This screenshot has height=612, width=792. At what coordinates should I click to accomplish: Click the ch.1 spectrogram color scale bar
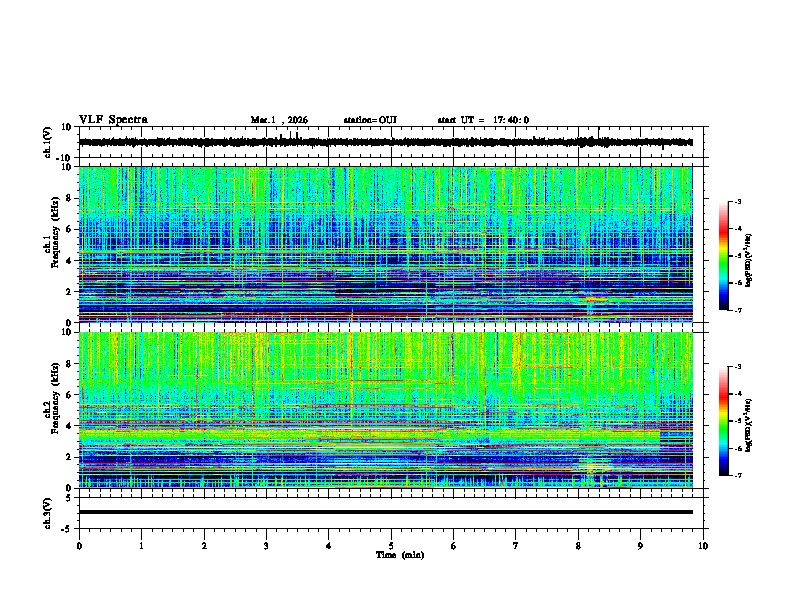(x=724, y=256)
